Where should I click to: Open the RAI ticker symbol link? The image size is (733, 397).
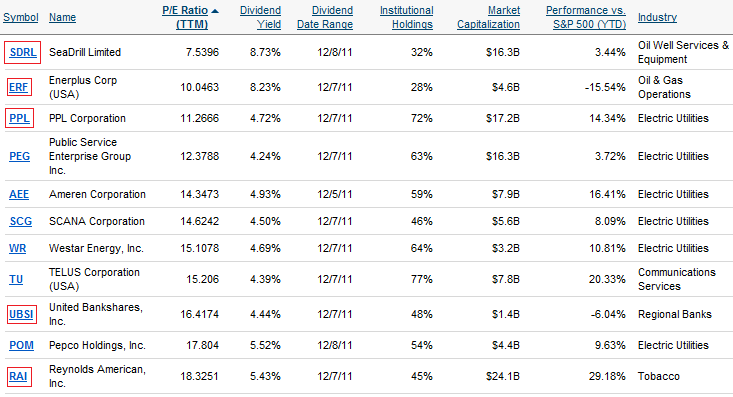18,376
